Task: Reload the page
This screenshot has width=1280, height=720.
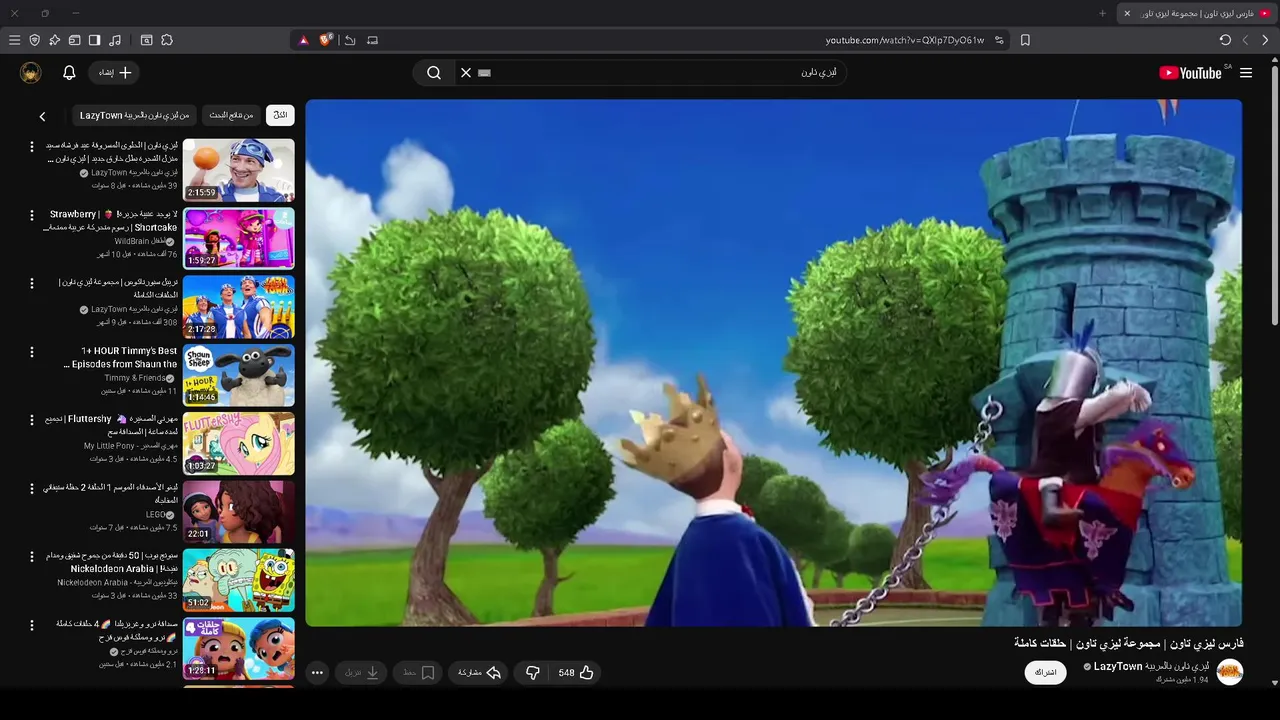Action: [x=1225, y=40]
